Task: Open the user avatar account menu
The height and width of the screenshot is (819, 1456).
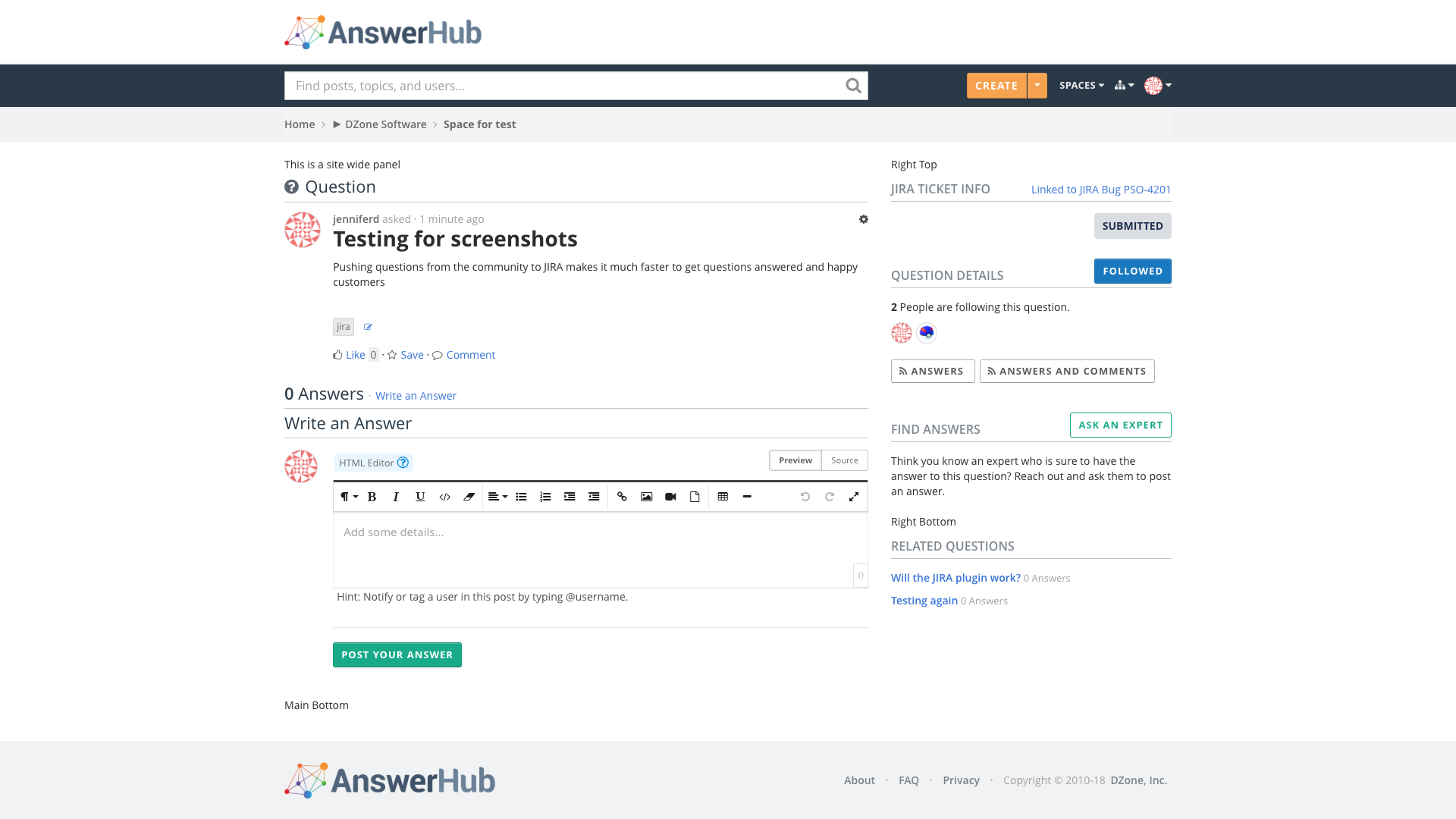Action: [x=1158, y=86]
